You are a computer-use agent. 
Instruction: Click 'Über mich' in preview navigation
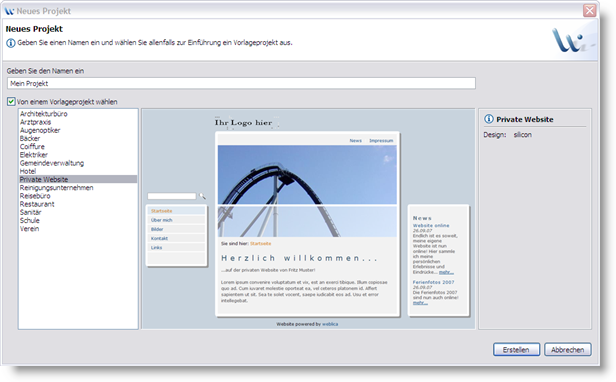pos(176,220)
